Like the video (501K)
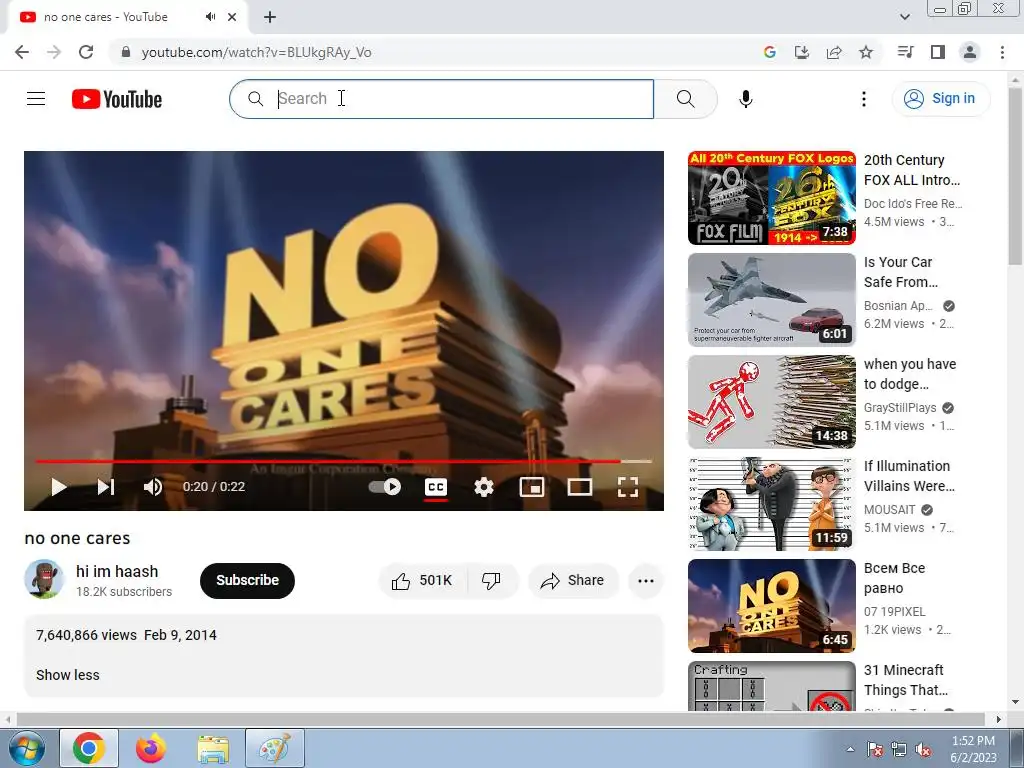 [422, 581]
